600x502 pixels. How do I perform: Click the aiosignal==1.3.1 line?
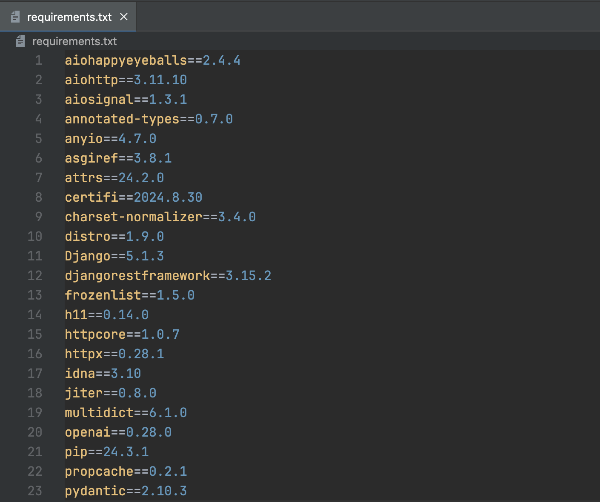tap(126, 99)
